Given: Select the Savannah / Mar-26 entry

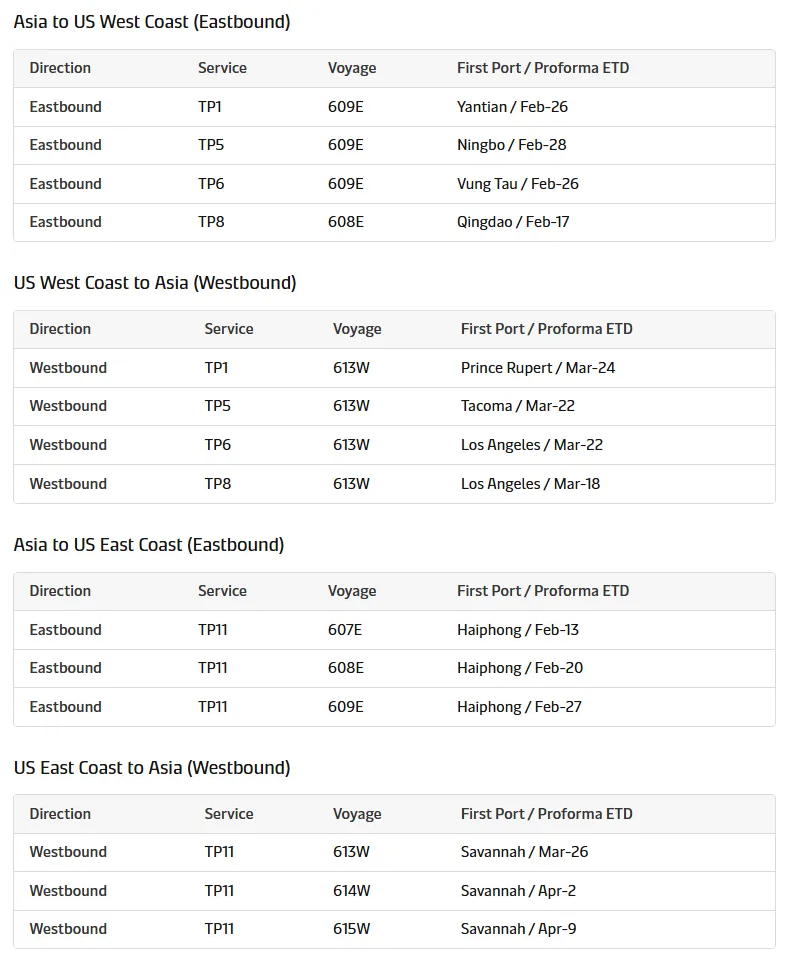Looking at the screenshot, I should pos(524,852).
